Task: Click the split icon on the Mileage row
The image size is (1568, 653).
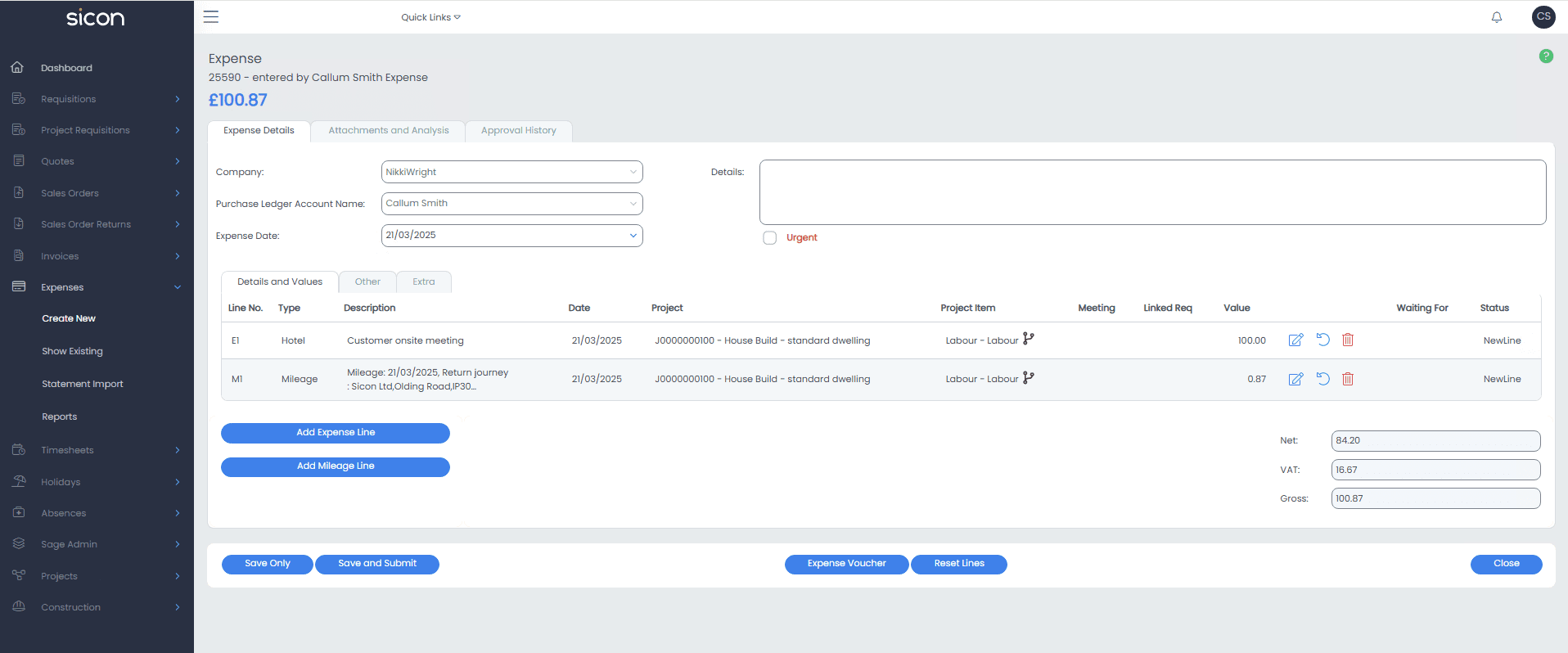Action: tap(1029, 378)
